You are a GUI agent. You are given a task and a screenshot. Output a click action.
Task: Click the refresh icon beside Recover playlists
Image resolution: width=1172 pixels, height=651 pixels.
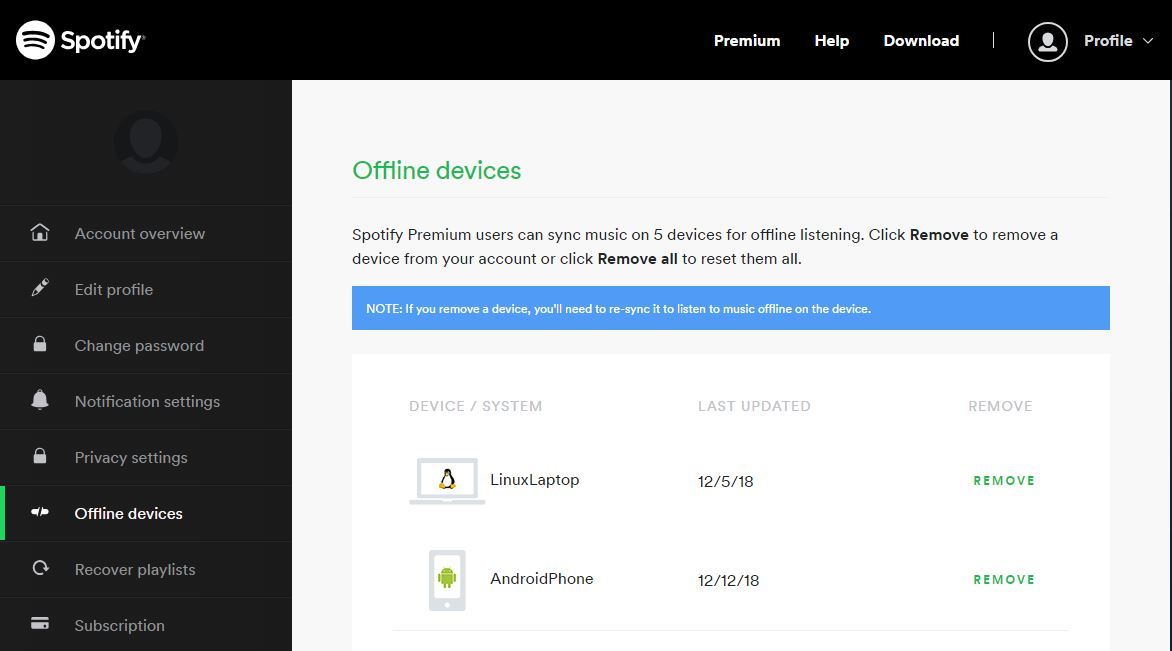40,568
